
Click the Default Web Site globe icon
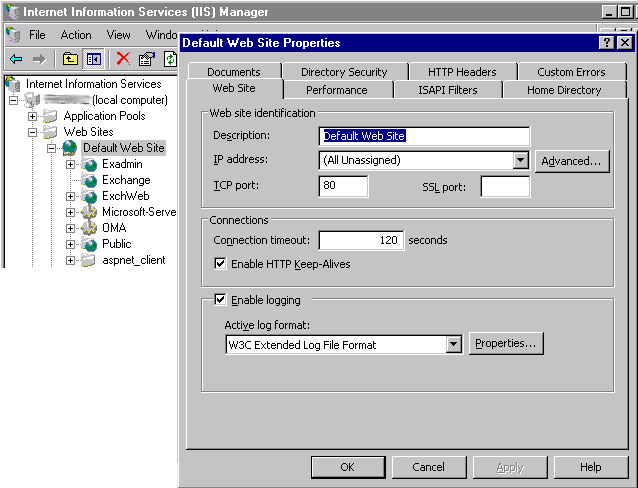[x=70, y=148]
